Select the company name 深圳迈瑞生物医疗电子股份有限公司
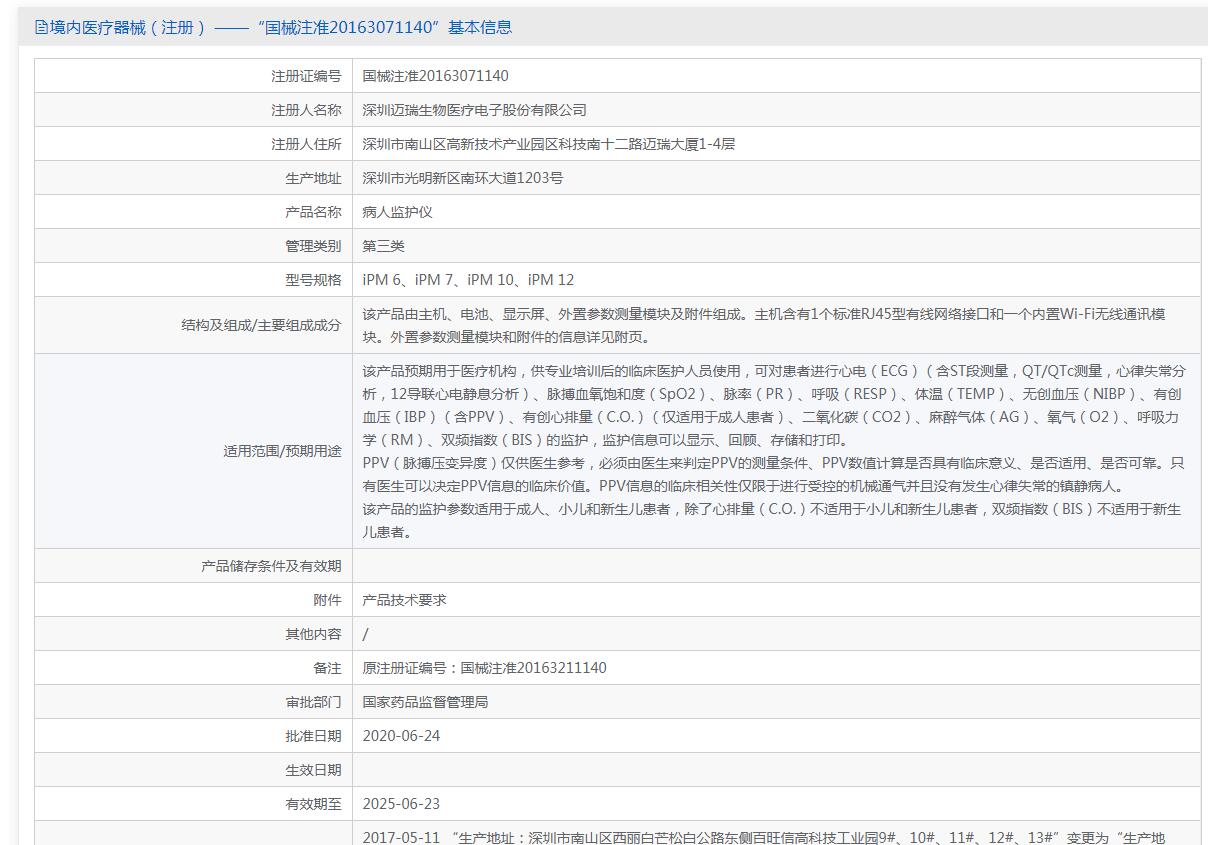This screenshot has width=1208, height=845. coord(474,110)
